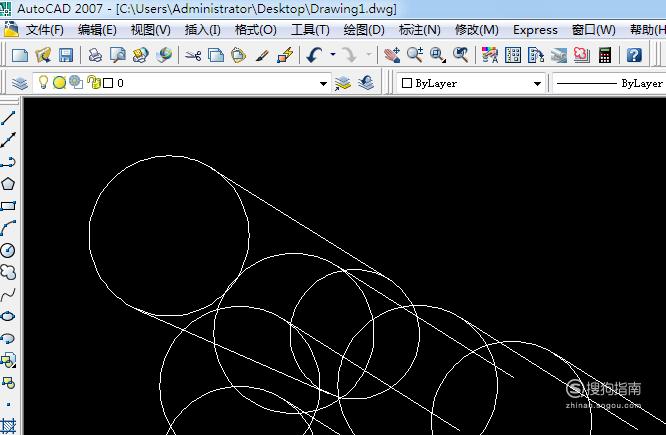The width and height of the screenshot is (666, 435).
Task: Expand the layer list dropdown
Action: (x=323, y=83)
